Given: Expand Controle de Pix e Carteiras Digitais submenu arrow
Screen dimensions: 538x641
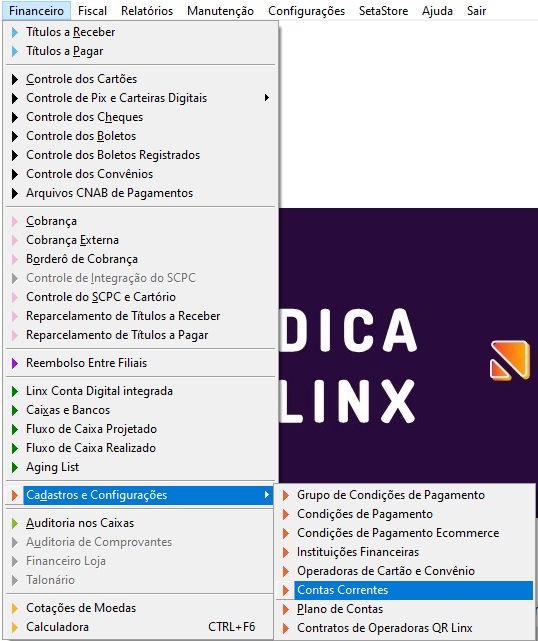Looking at the screenshot, I should click(267, 98).
